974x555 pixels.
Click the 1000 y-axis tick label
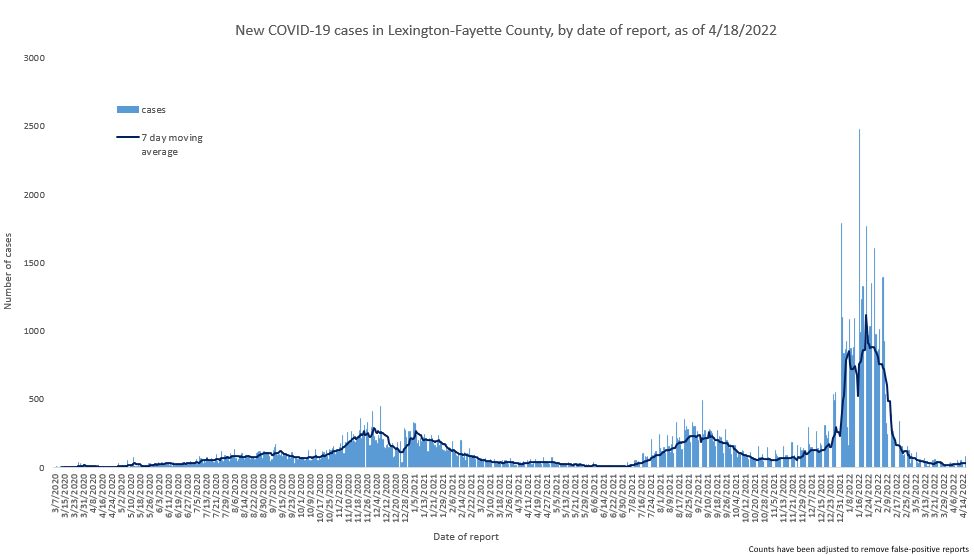35,331
